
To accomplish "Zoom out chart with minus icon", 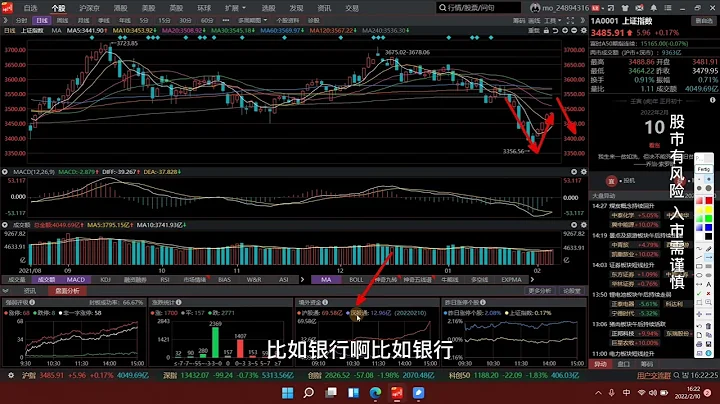I will tap(574, 30).
